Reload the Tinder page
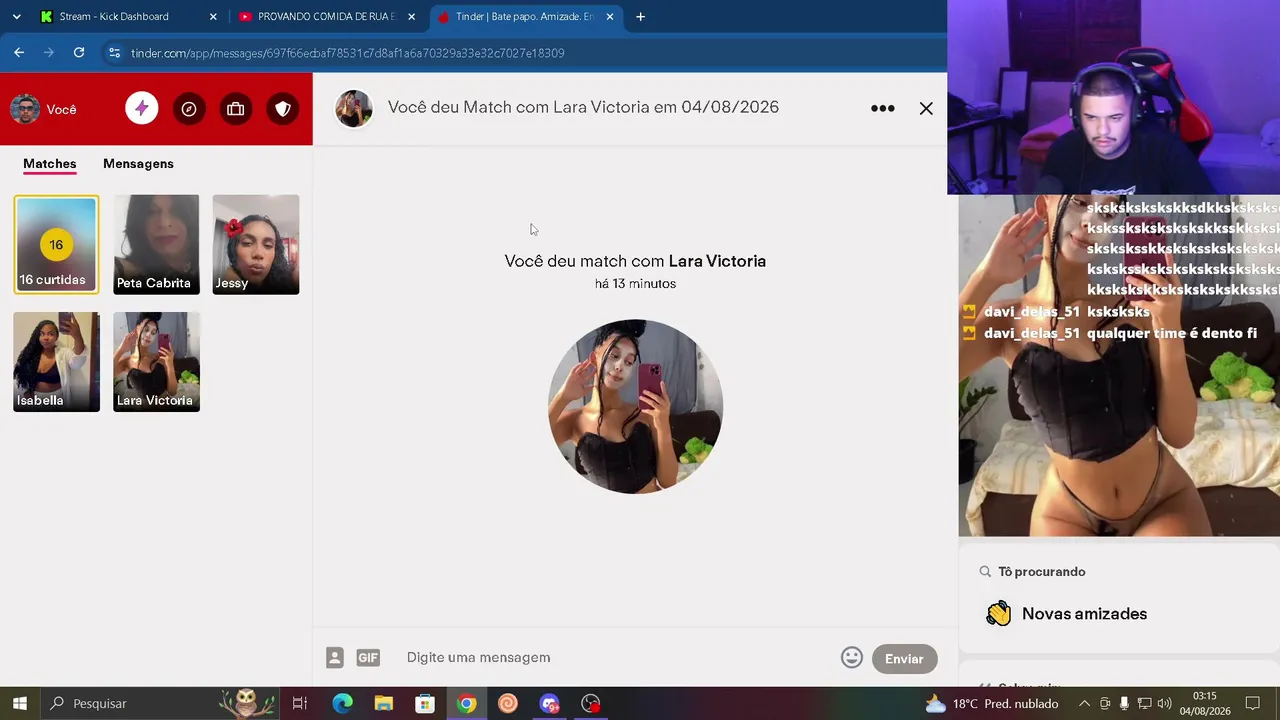The width and height of the screenshot is (1280, 720). (79, 52)
